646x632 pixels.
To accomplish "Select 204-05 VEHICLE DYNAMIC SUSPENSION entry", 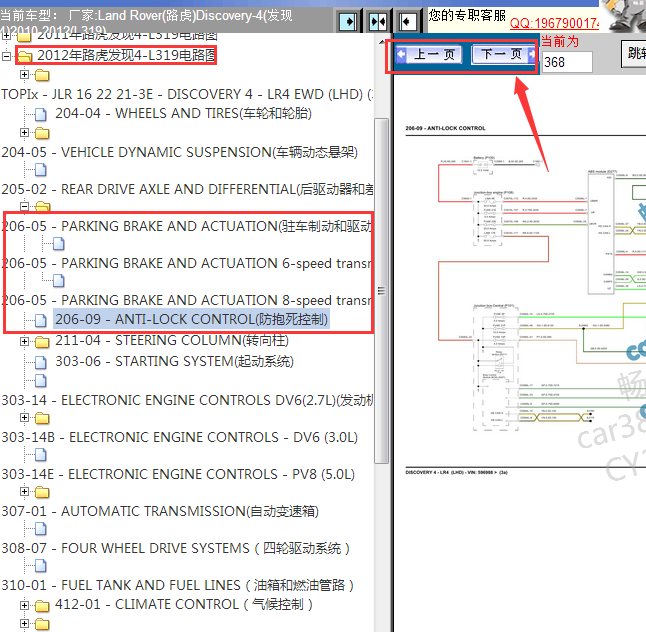I will [x=179, y=152].
